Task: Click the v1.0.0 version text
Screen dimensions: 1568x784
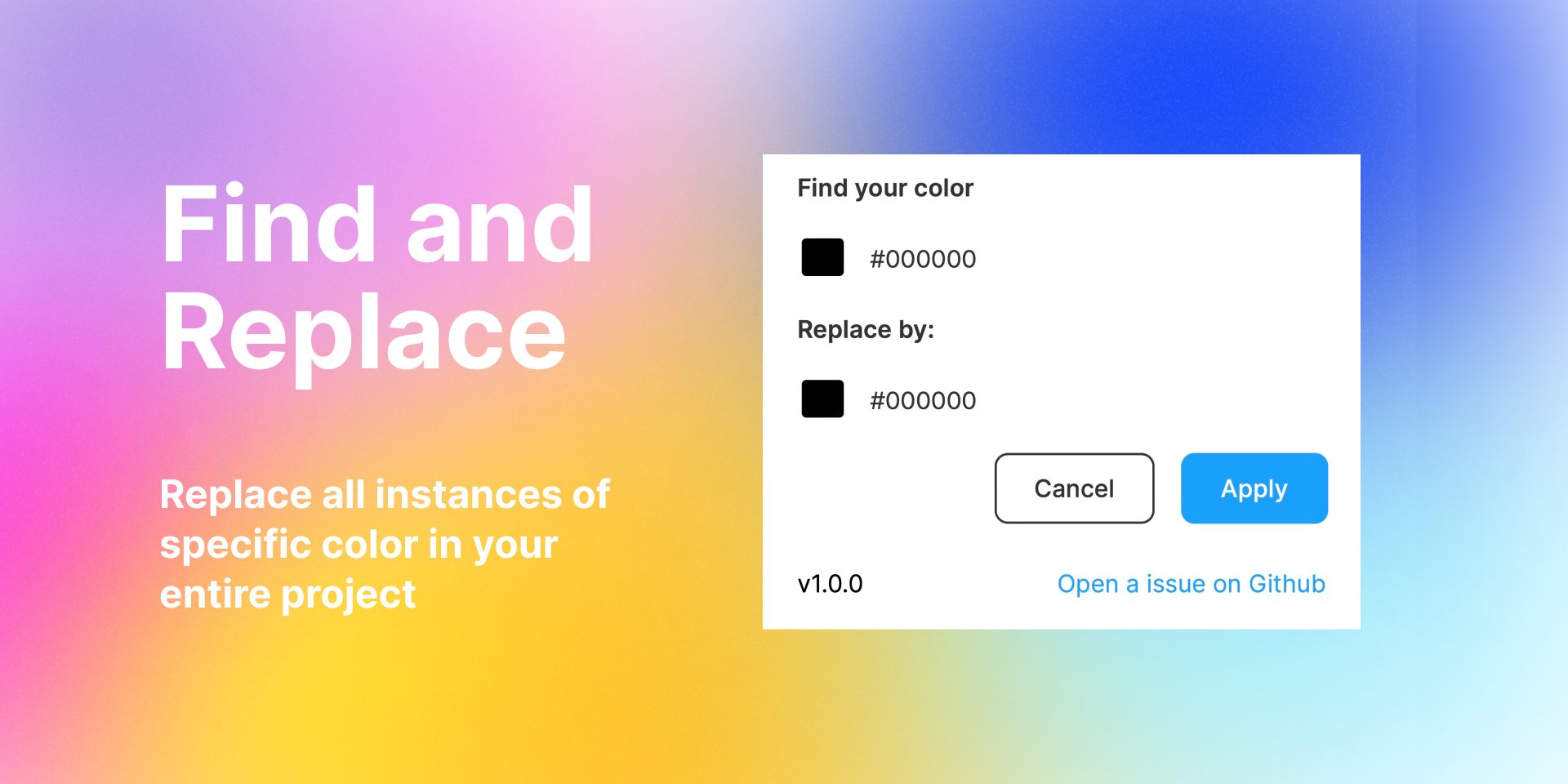Action: point(830,583)
